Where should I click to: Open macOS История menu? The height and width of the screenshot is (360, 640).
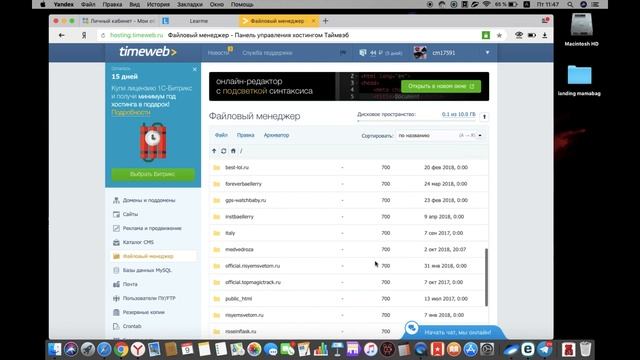(x=158, y=4)
